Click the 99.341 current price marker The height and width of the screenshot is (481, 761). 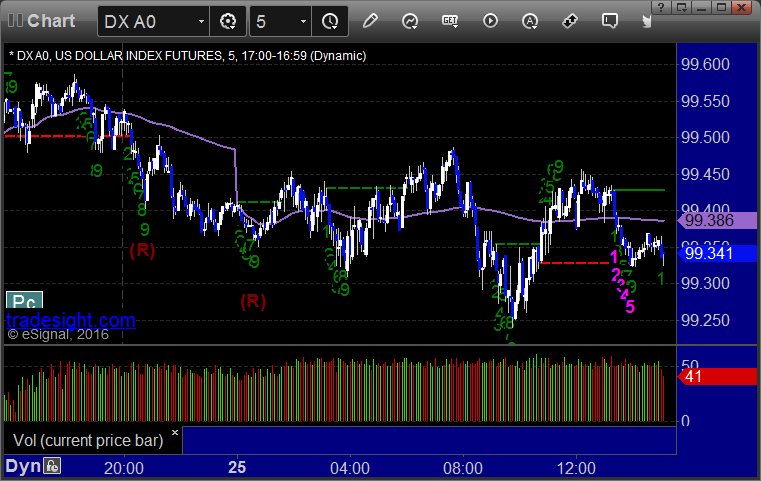tap(717, 253)
